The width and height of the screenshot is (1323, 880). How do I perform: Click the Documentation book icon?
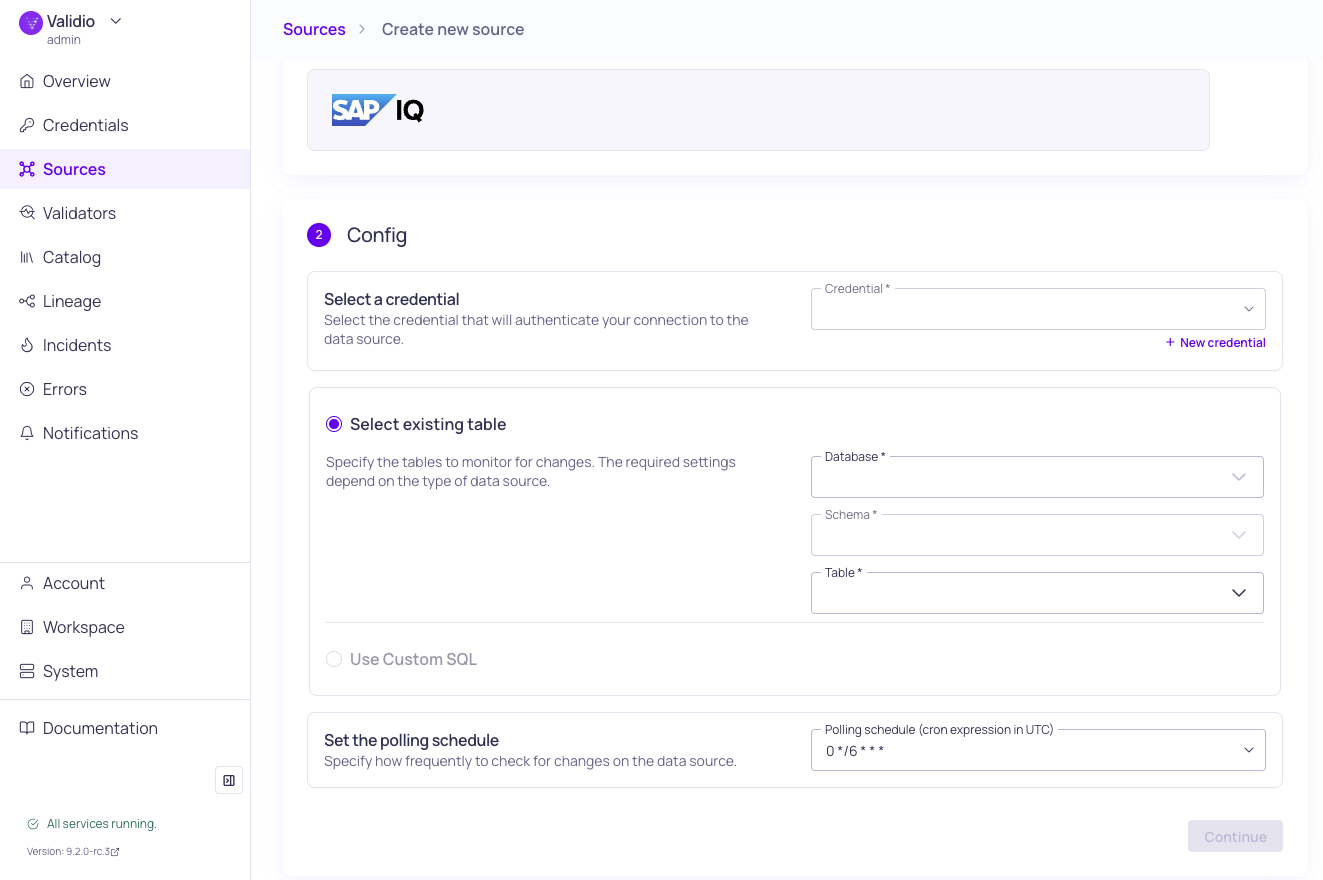[x=27, y=728]
